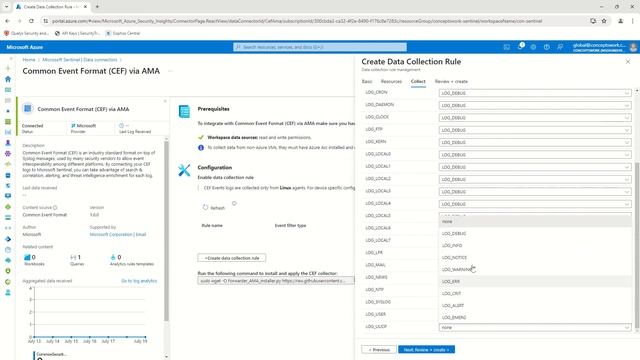This screenshot has height=360, width=640.
Task: Open a new browser tab with the plus icon
Action: point(97,7)
